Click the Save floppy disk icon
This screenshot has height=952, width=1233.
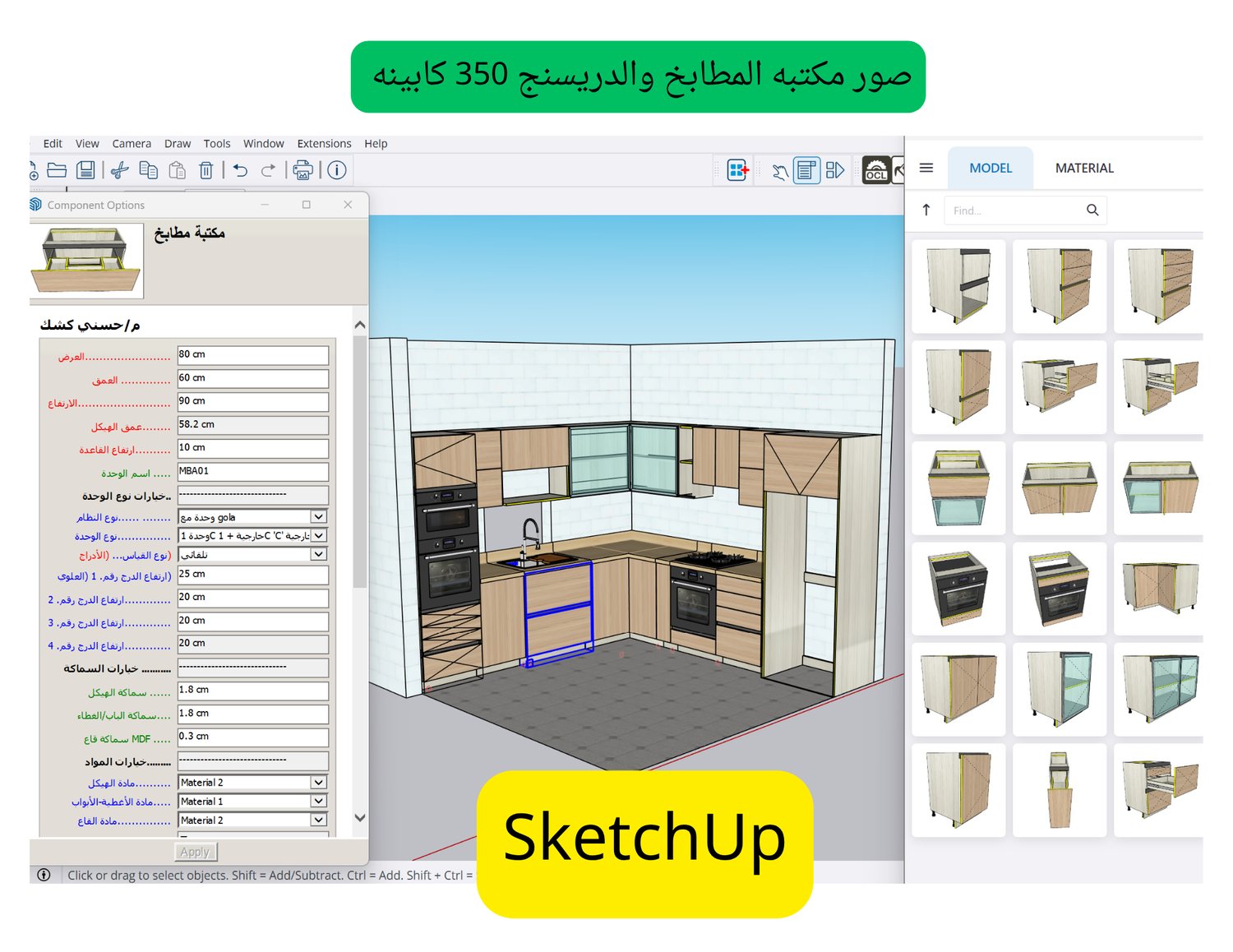(85, 170)
